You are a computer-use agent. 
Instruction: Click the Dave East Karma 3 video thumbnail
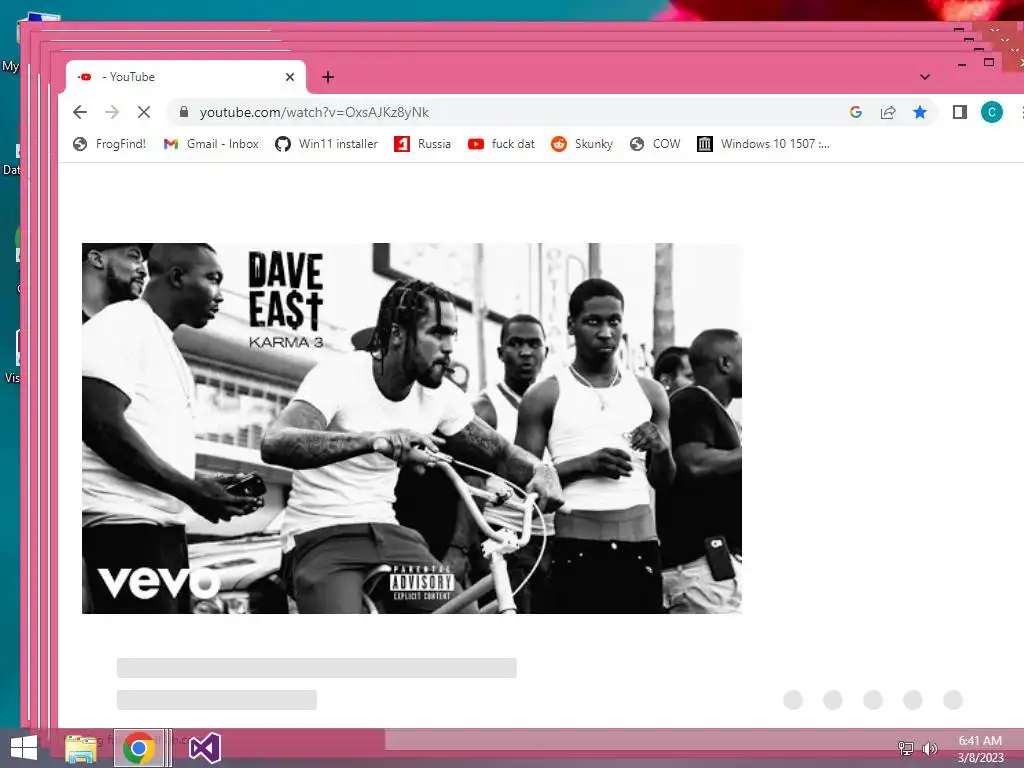point(411,428)
